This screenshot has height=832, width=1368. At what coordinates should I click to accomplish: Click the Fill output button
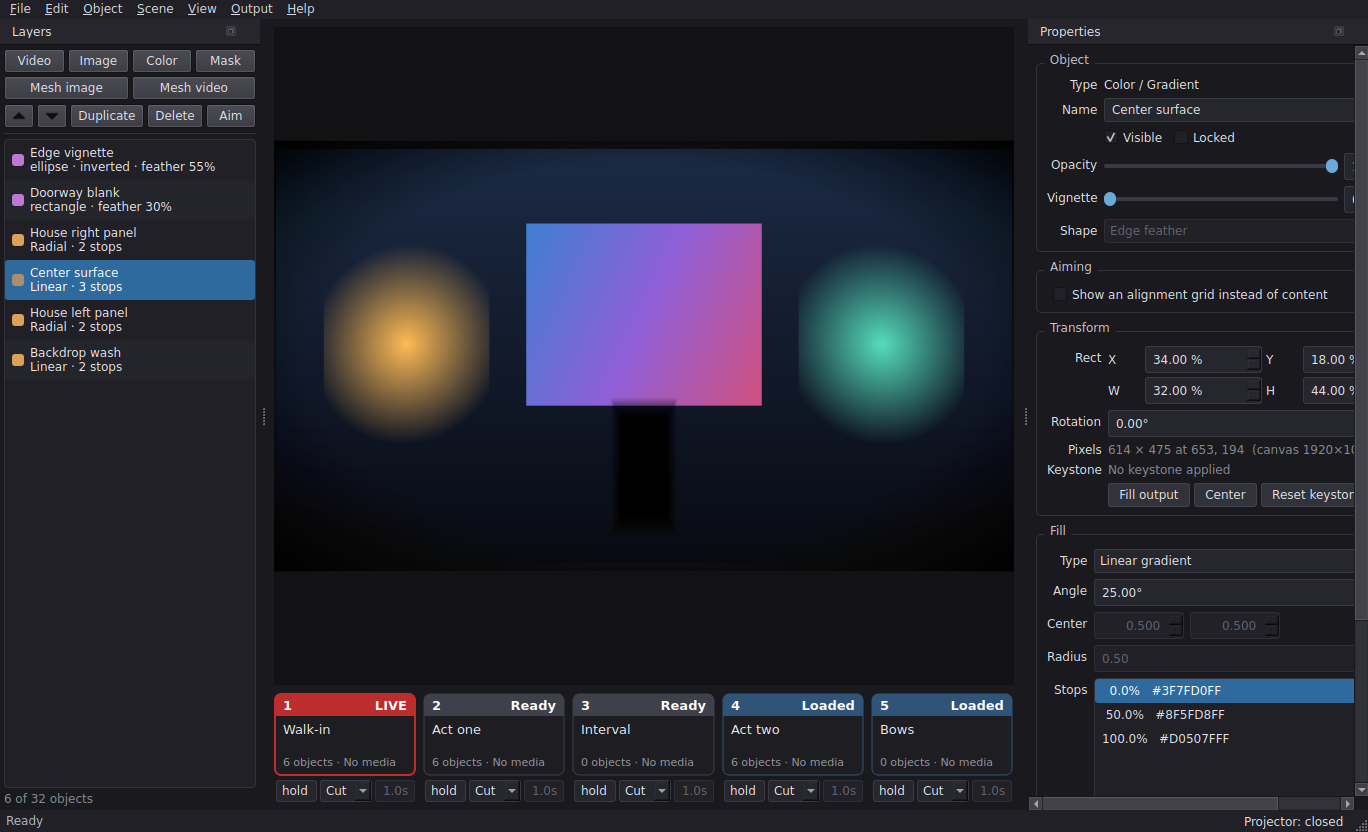(1149, 495)
